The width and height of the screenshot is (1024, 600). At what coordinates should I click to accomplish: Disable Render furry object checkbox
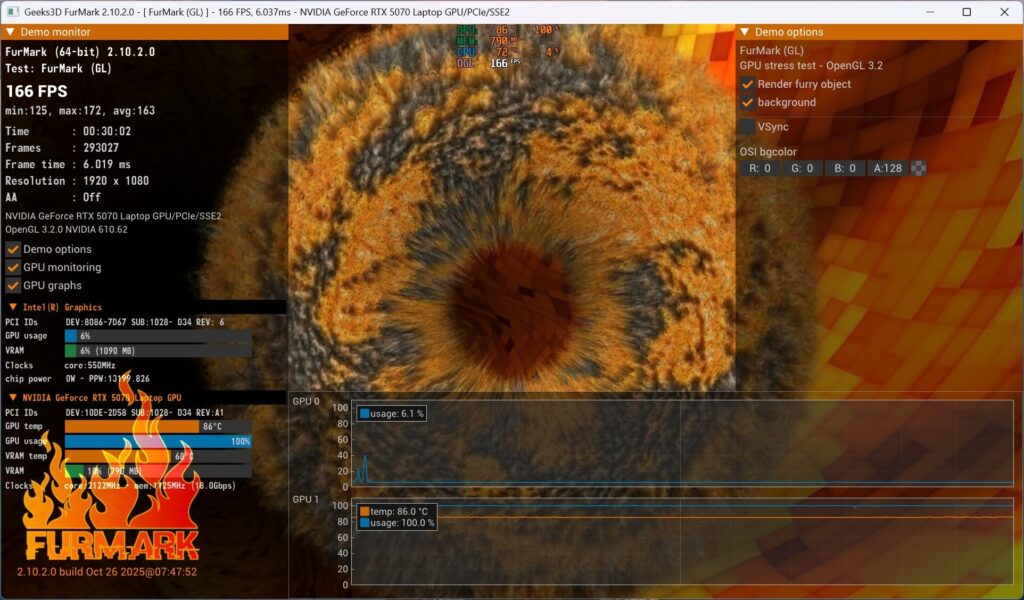coord(748,84)
